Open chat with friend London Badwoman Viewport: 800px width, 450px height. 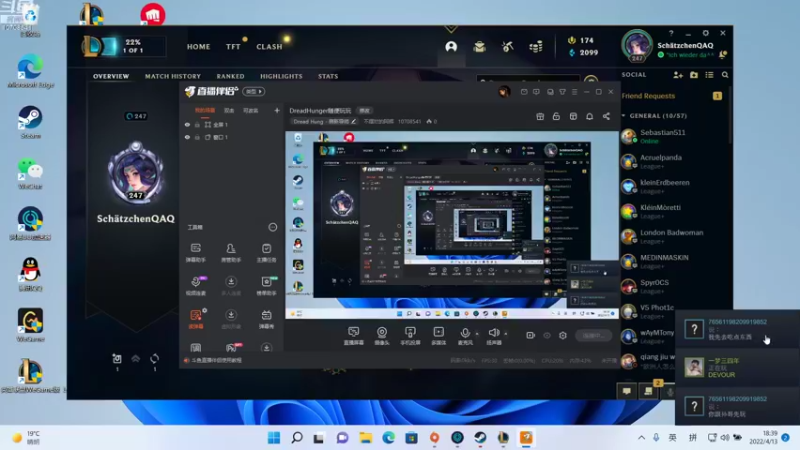(x=671, y=236)
